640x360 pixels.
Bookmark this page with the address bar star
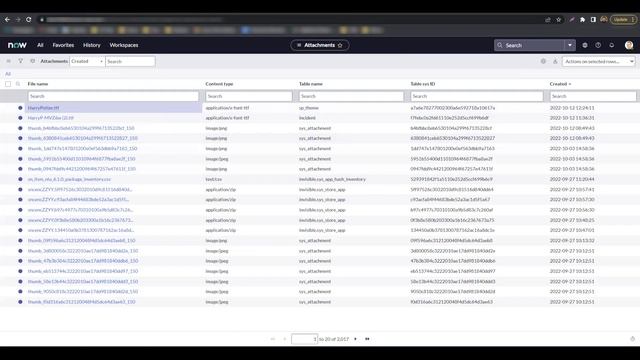click(x=558, y=20)
